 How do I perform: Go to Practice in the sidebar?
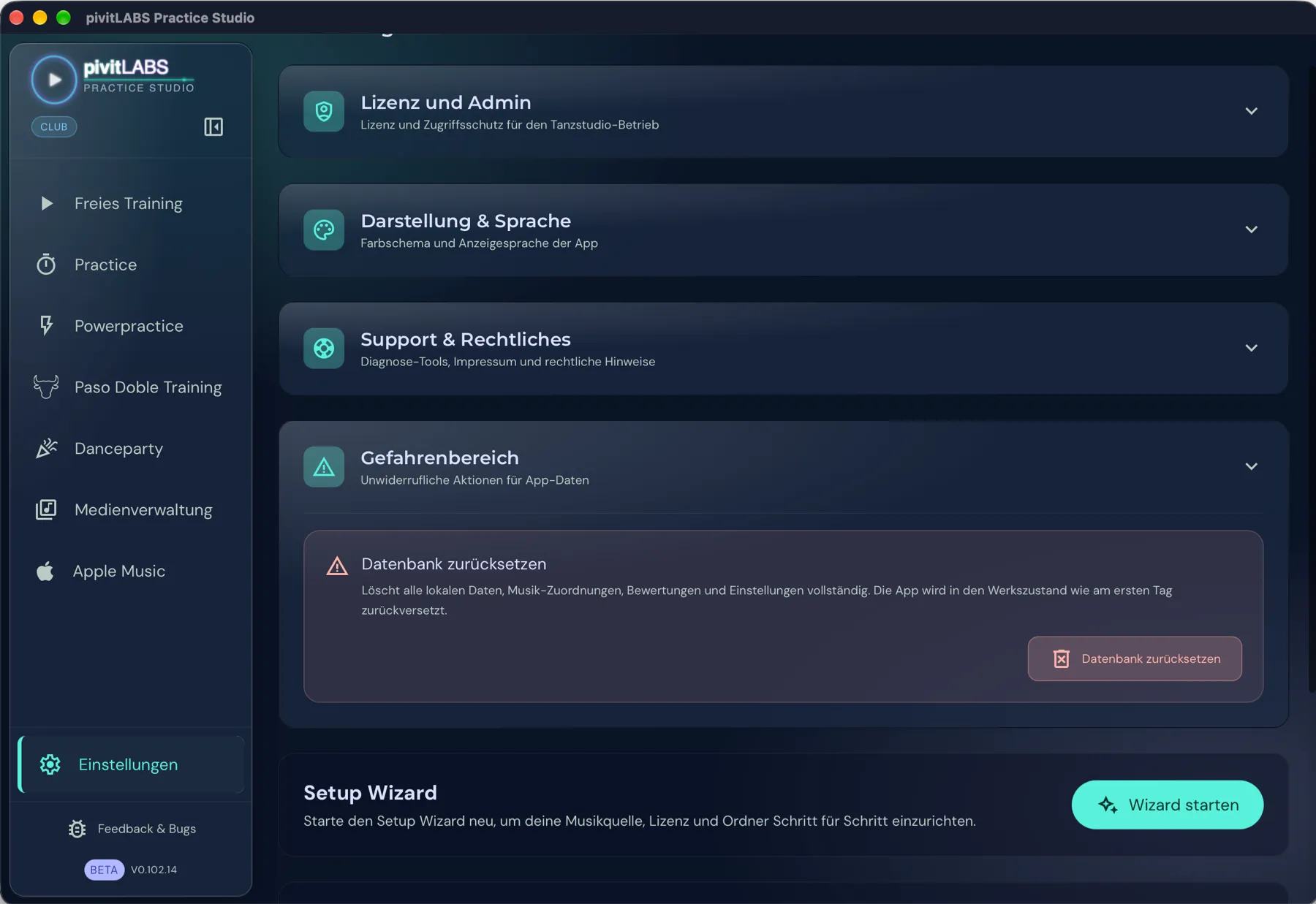131,265
